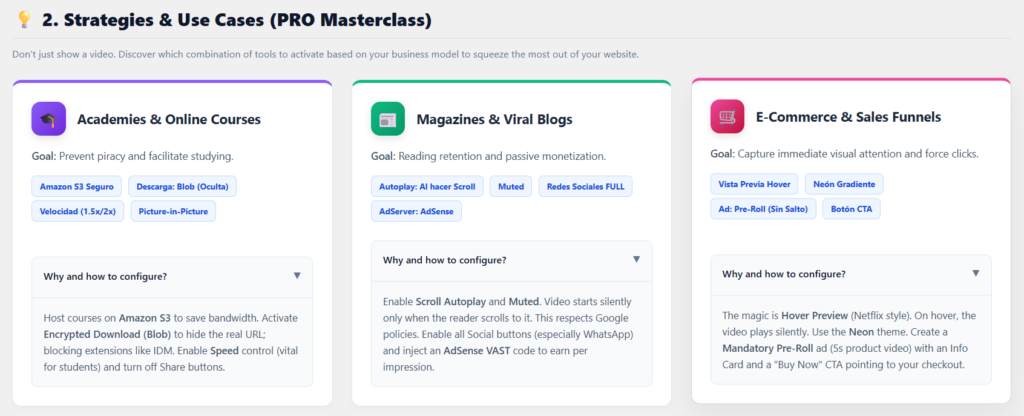The height and width of the screenshot is (416, 1024).
Task: Click the 'Amazon S3 Seguro' tag
Action: 78,186
